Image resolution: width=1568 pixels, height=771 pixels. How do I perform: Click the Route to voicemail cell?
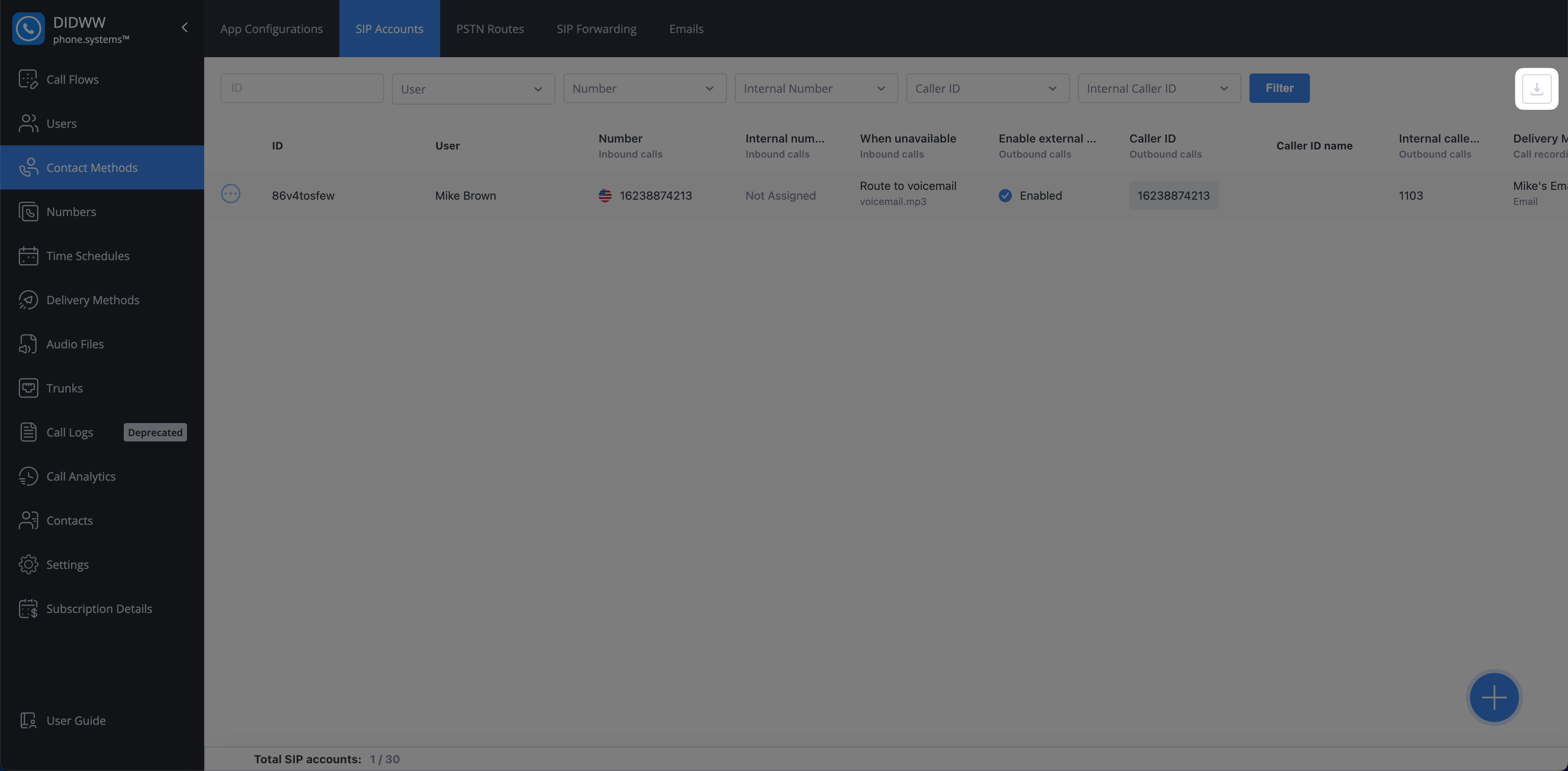908,185
